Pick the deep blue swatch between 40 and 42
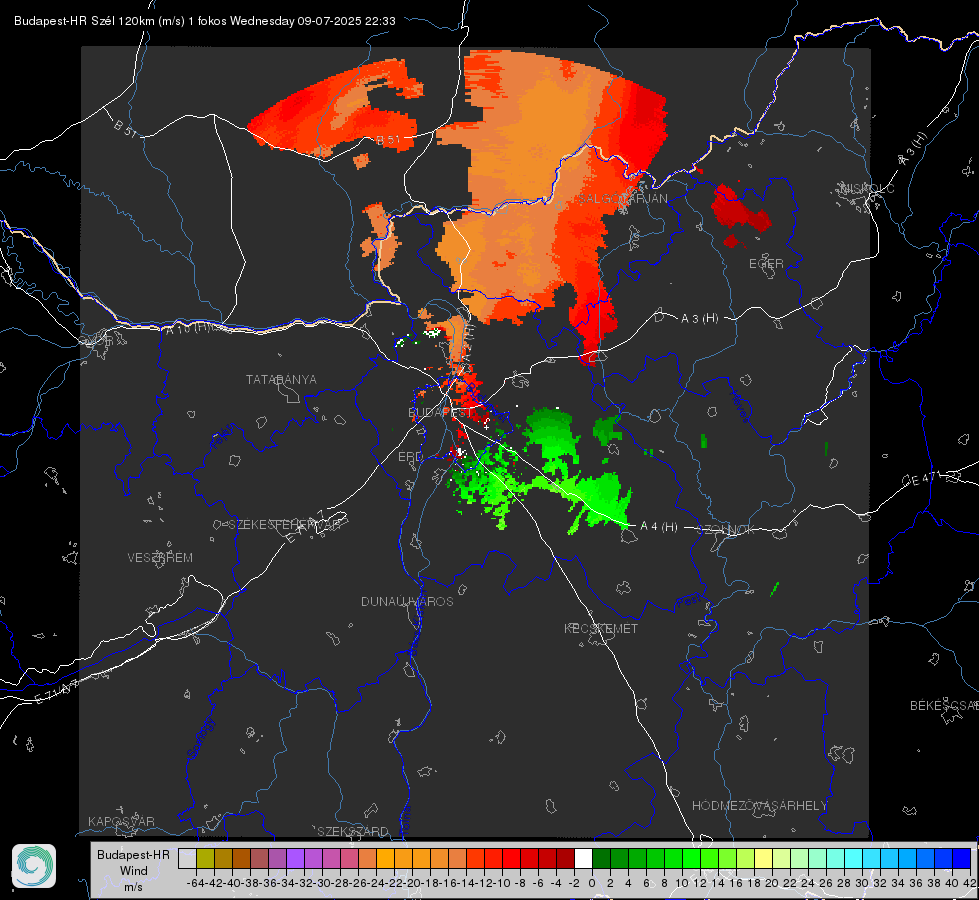Image resolution: width=979 pixels, height=900 pixels. [x=962, y=858]
